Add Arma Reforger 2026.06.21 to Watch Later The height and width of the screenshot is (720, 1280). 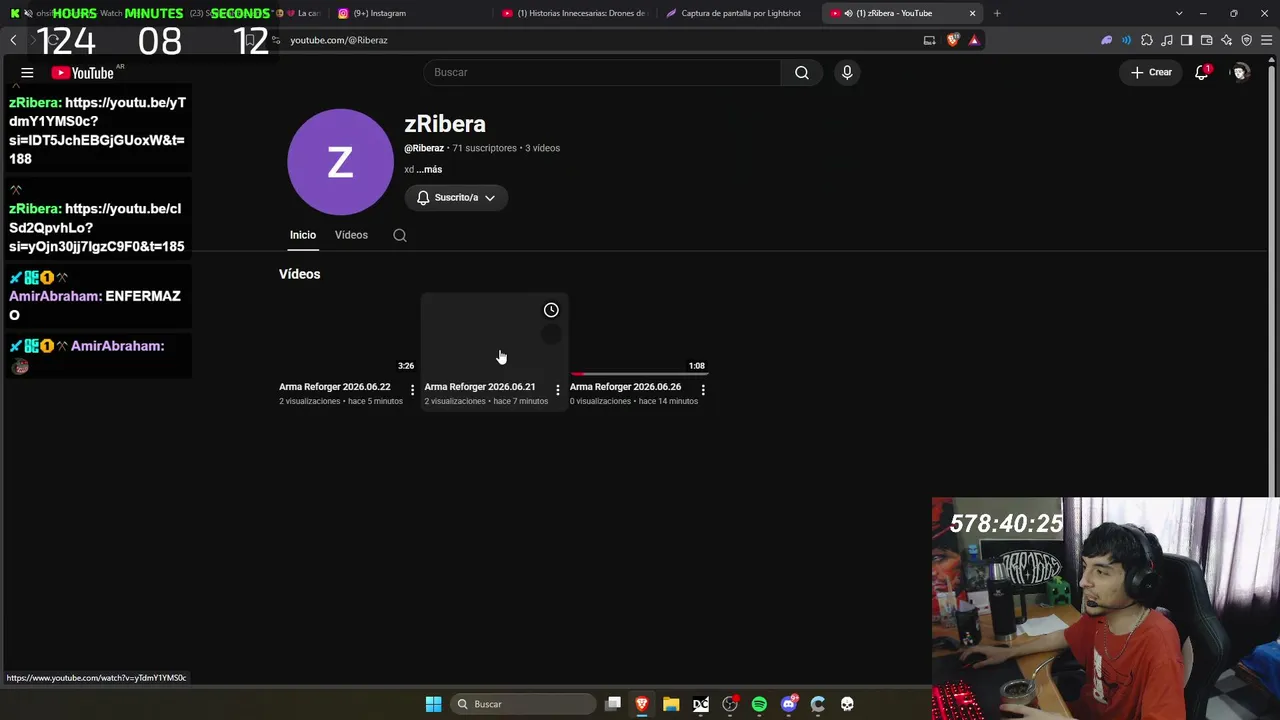(551, 310)
